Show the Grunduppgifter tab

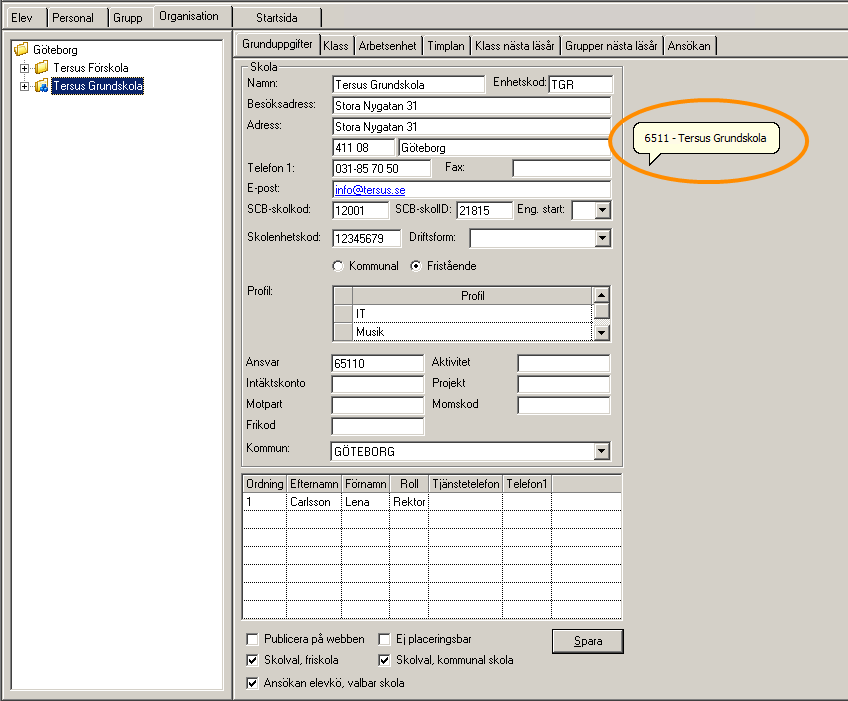pyautogui.click(x=277, y=44)
